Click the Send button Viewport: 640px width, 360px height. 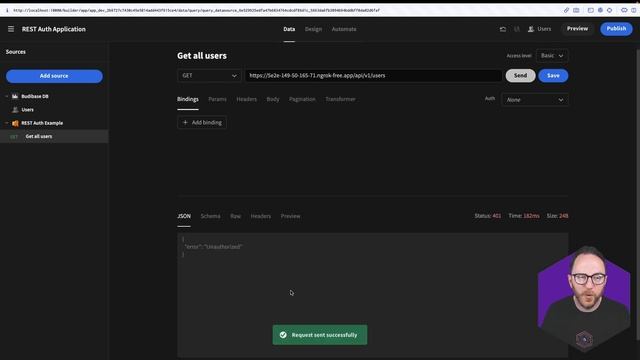(x=520, y=76)
